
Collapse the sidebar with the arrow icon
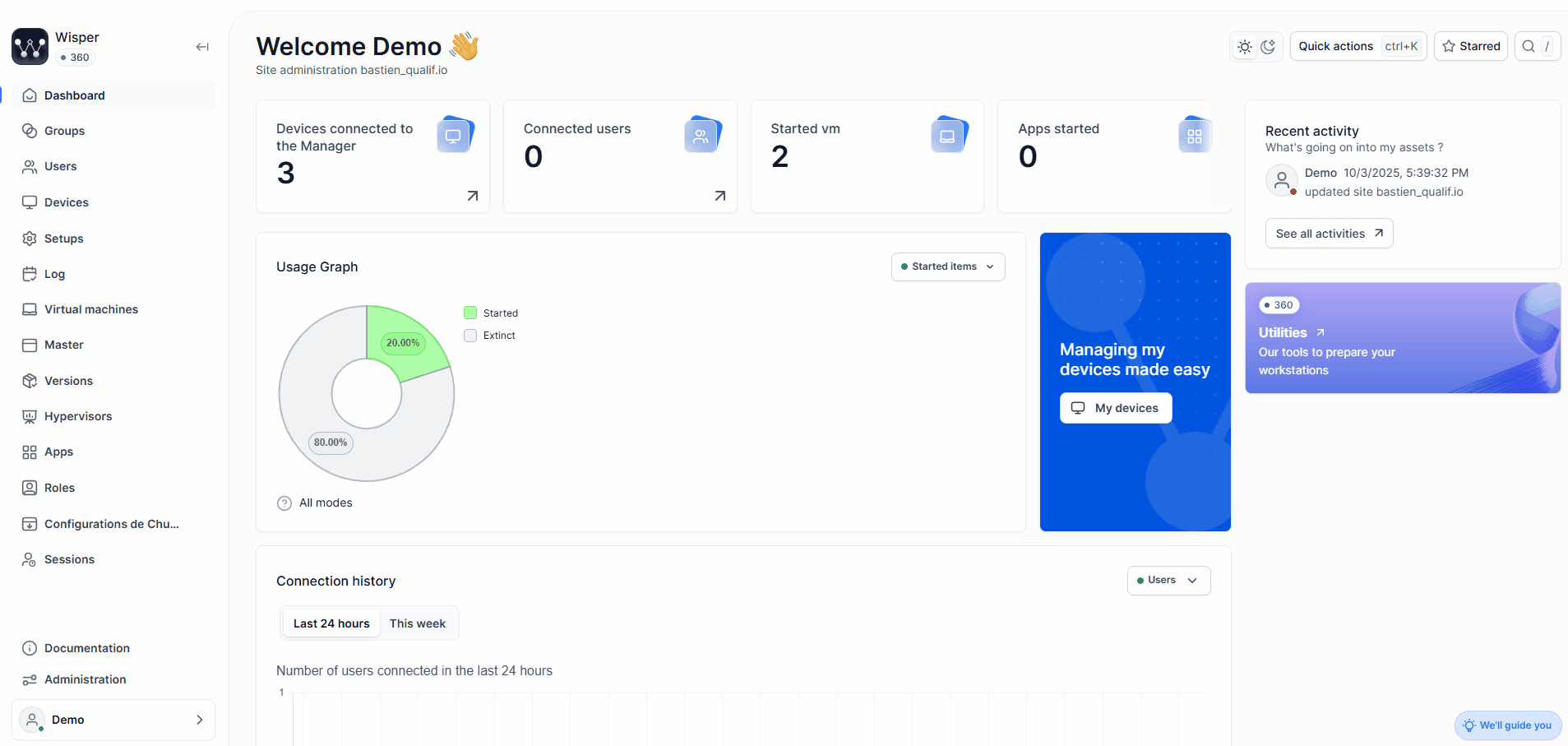coord(202,47)
